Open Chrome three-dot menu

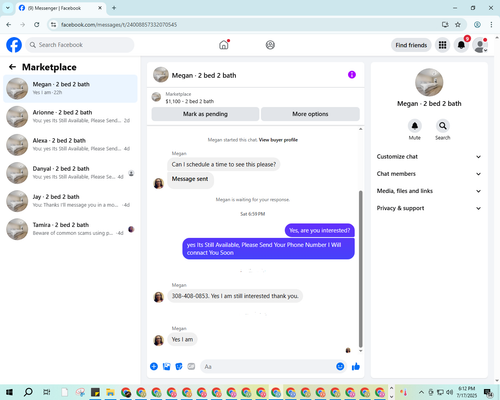(x=491, y=25)
